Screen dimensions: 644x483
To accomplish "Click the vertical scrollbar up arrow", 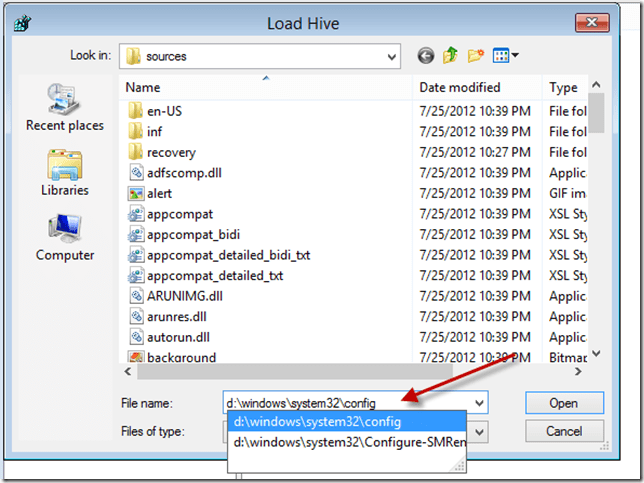I will click(x=596, y=85).
